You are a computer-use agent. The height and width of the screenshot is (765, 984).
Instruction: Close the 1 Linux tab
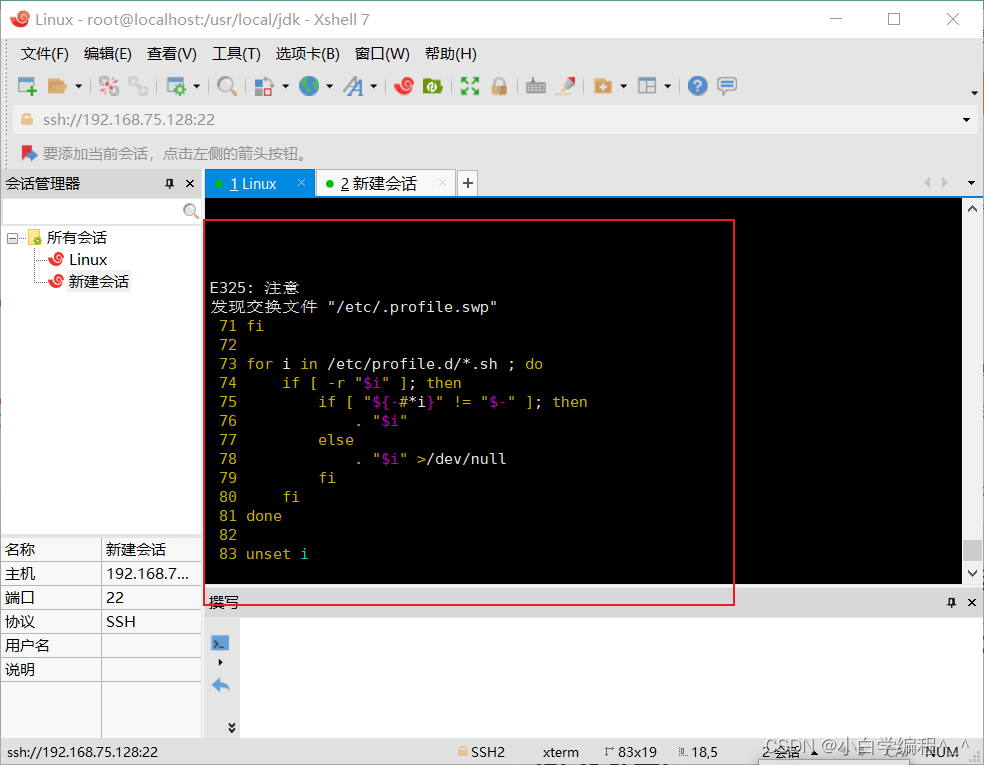301,183
